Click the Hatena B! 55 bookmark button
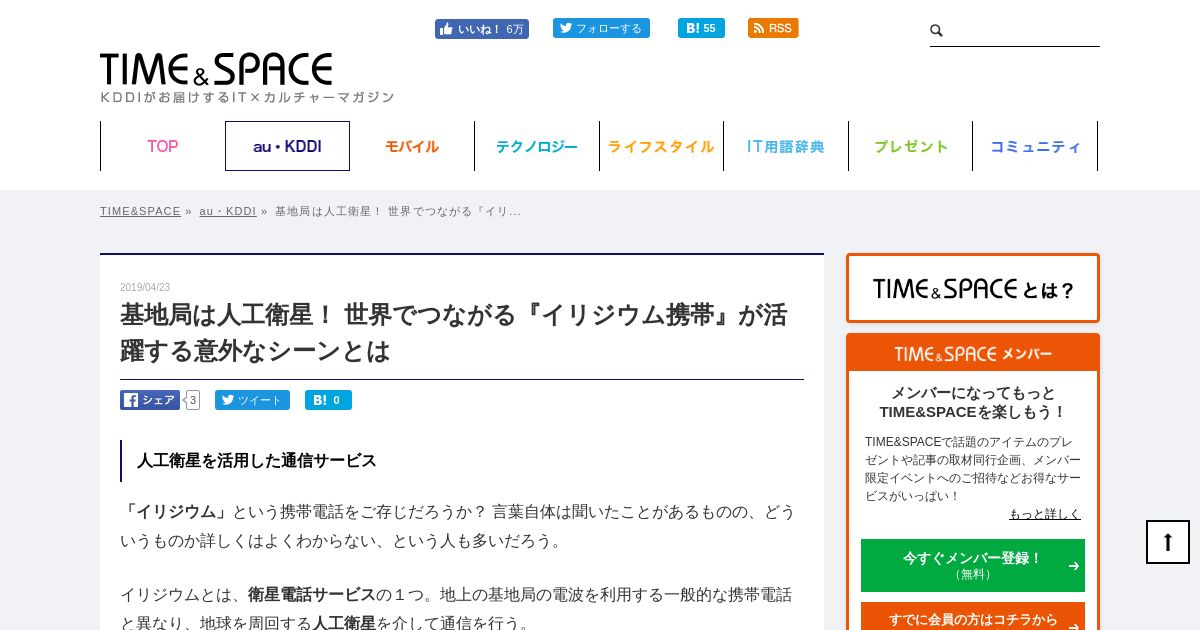This screenshot has height=630, width=1200. pos(701,28)
